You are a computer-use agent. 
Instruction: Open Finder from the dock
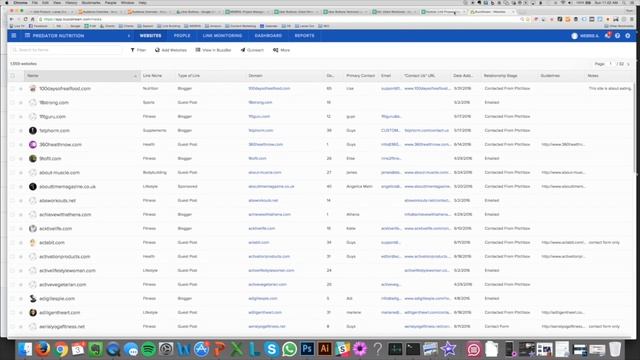[25, 349]
